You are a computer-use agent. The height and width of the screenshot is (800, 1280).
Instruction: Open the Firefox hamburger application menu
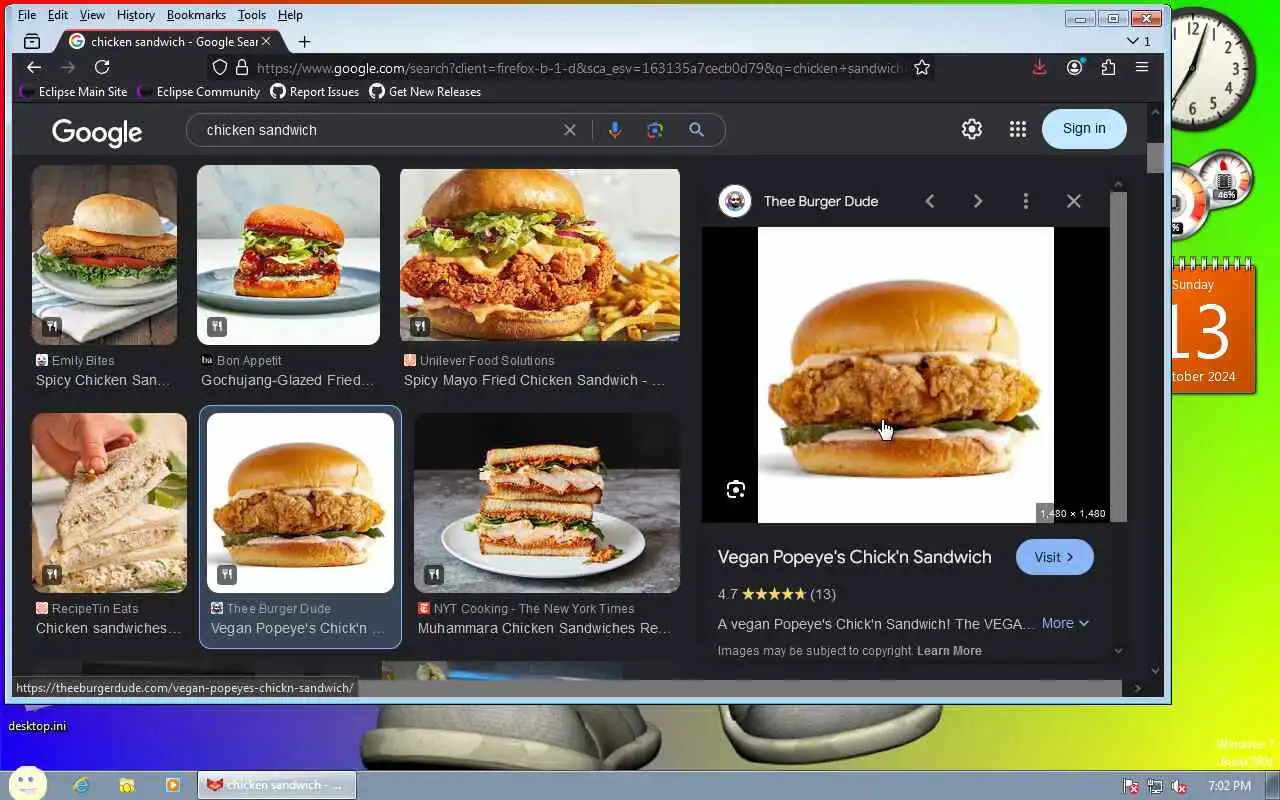pos(1142,67)
